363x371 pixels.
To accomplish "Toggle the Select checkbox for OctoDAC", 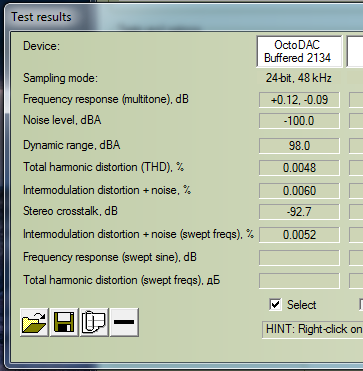I will (275, 304).
